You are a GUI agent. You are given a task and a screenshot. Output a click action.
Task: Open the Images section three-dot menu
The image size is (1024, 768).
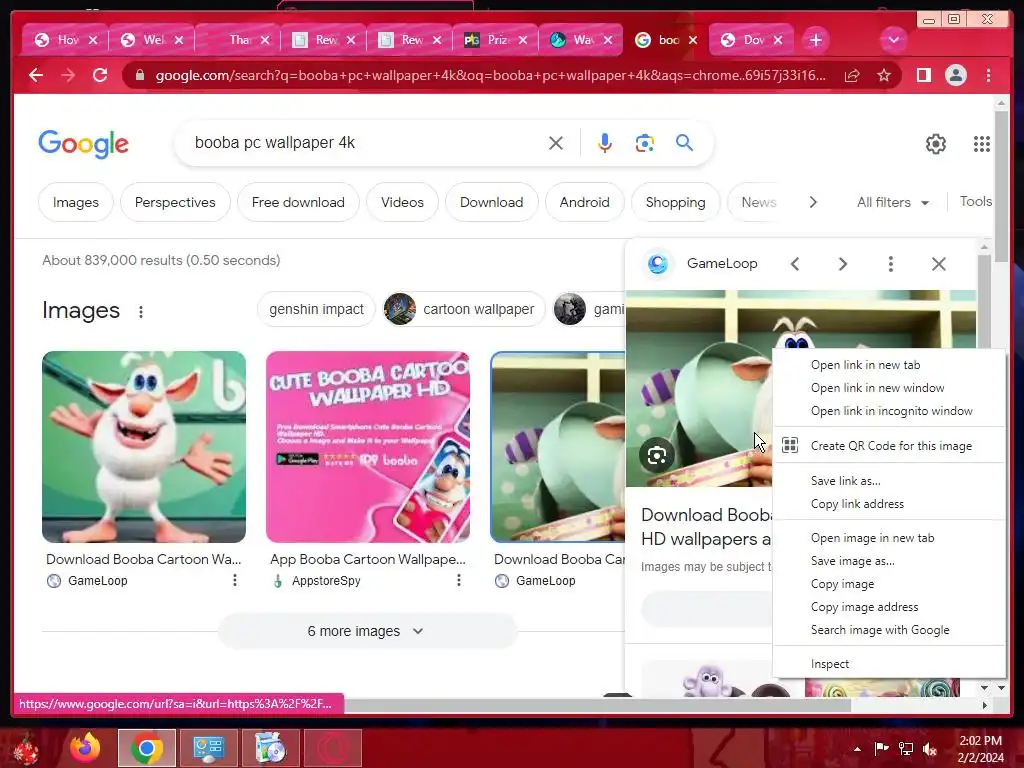(140, 312)
